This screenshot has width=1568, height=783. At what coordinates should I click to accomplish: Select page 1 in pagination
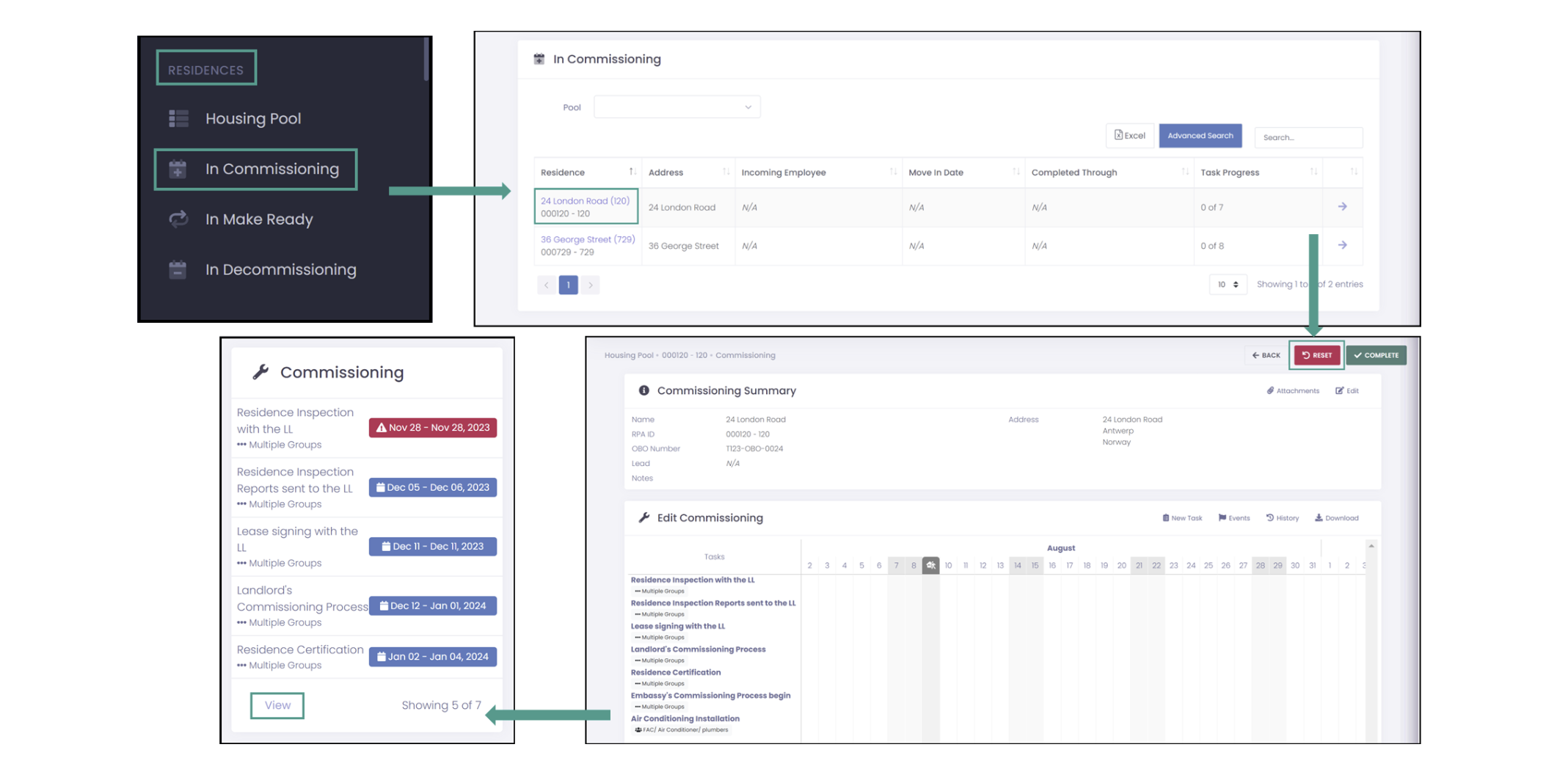[568, 285]
